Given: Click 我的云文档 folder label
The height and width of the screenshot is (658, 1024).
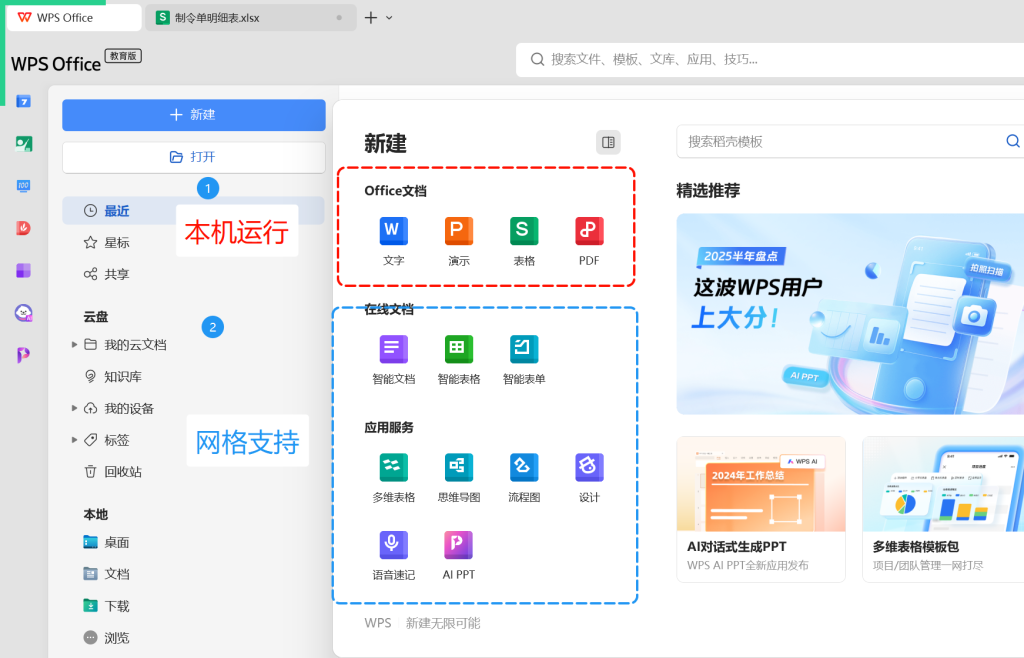Looking at the screenshot, I should point(135,345).
